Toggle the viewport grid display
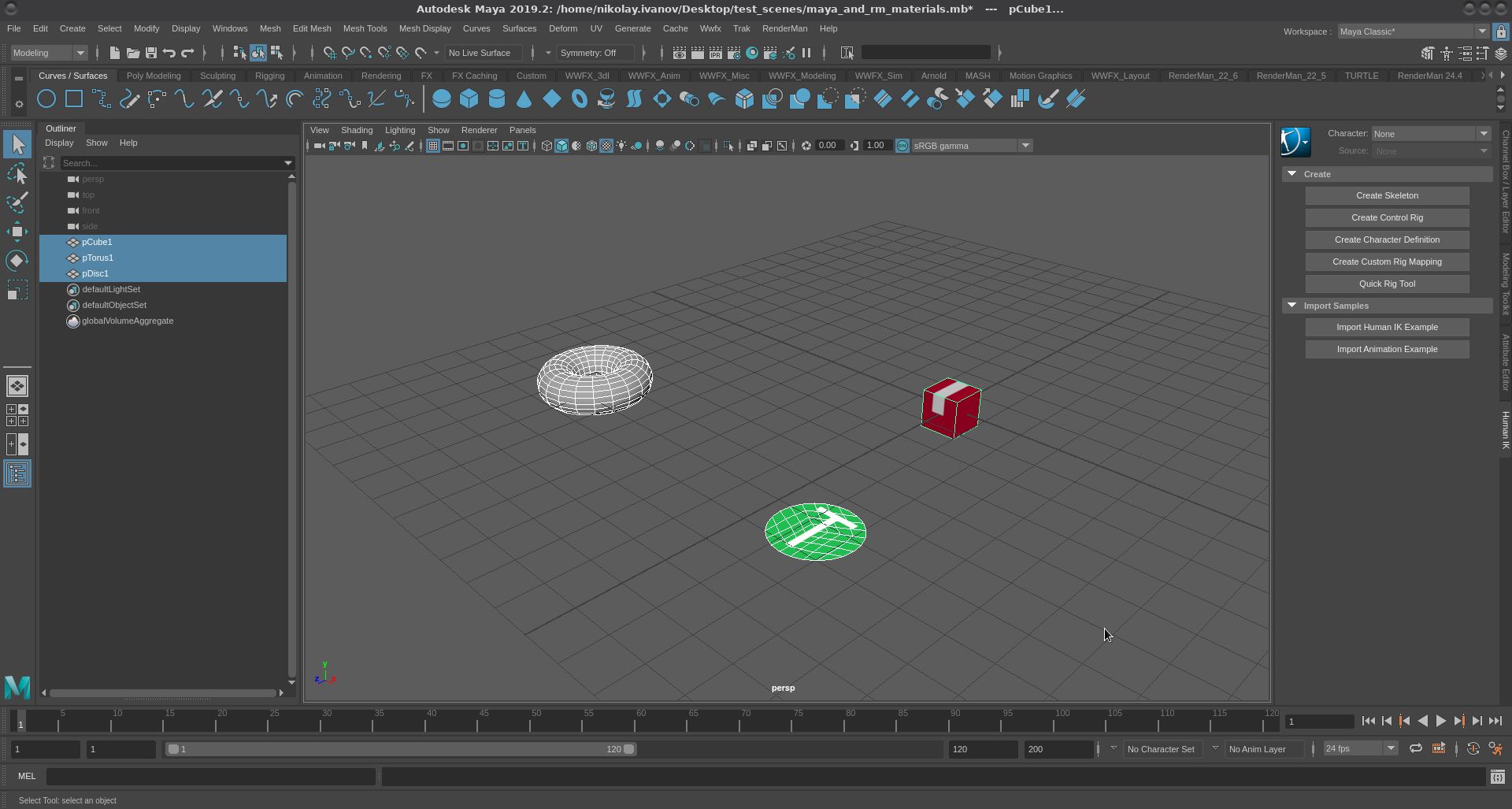Viewport: 1512px width, 809px height. coord(433,146)
